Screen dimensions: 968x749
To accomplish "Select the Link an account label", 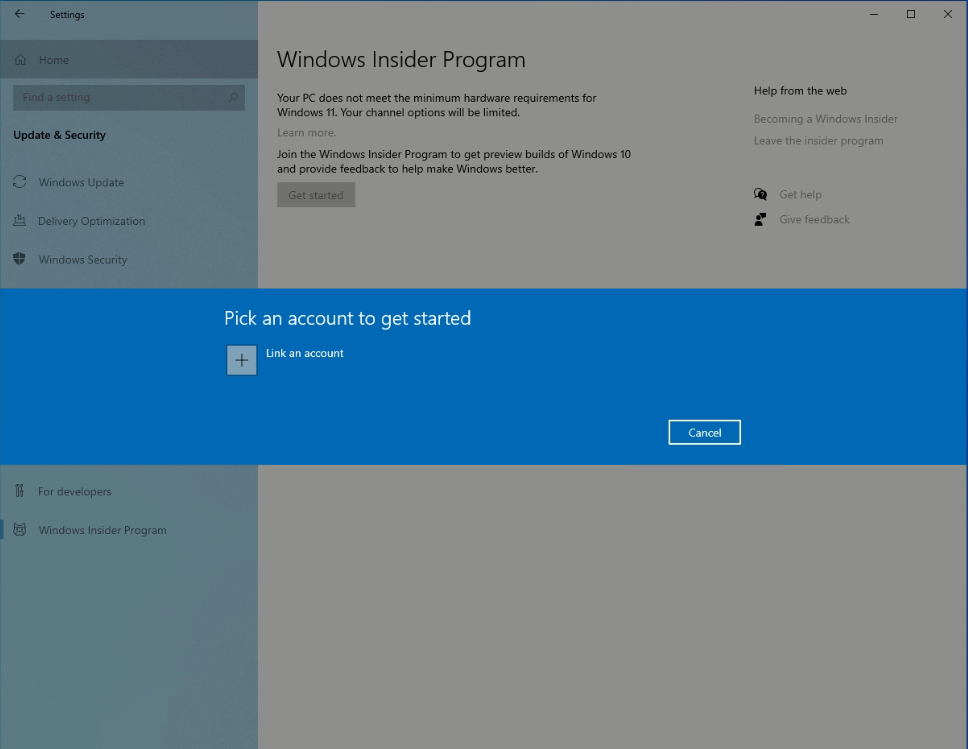I will tap(304, 353).
